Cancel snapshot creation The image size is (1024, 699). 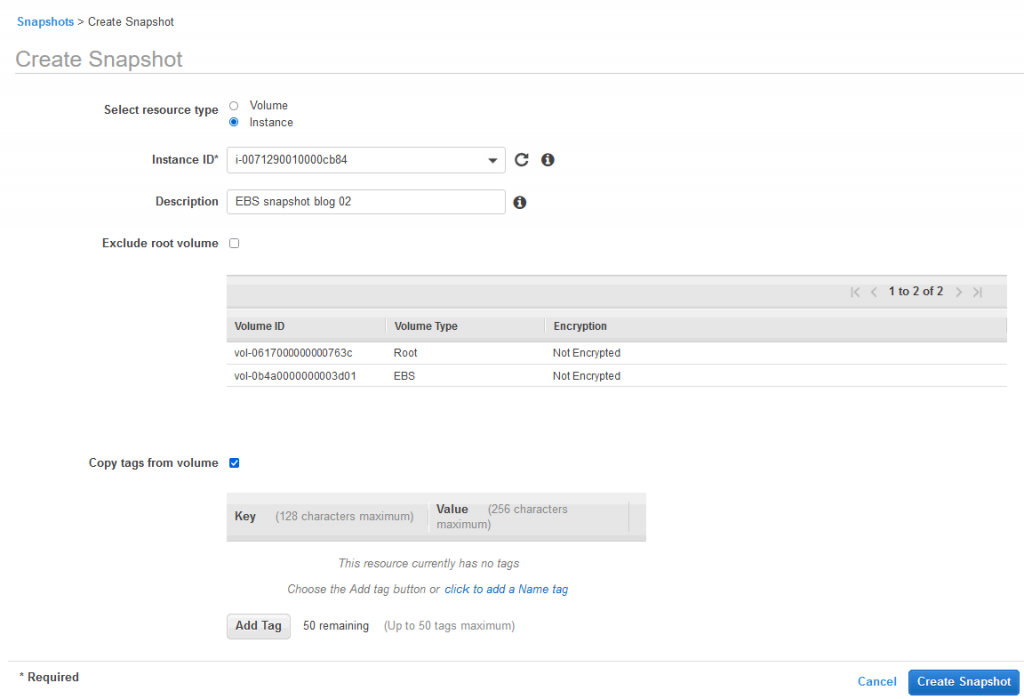click(x=876, y=681)
